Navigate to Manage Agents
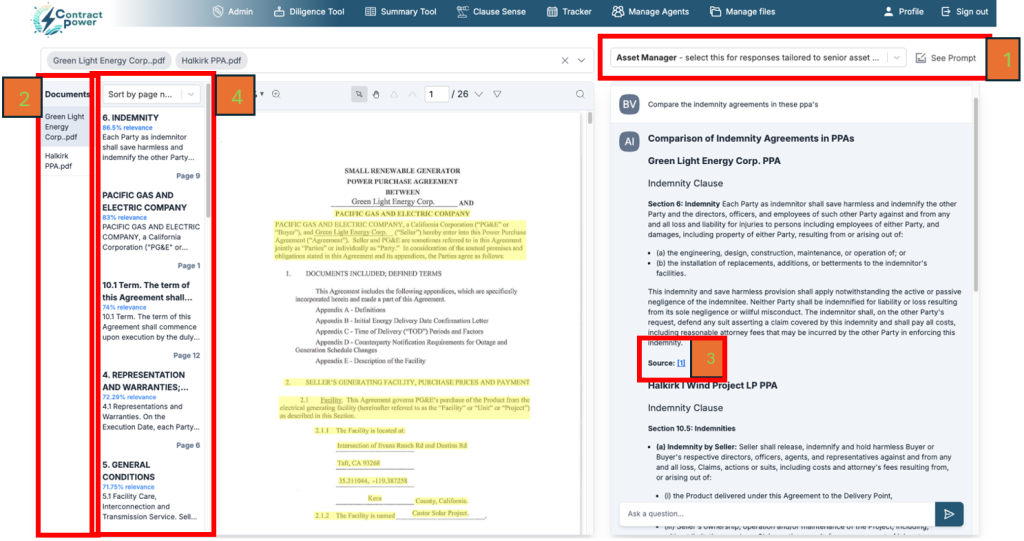The height and width of the screenshot is (541, 1024). point(651,12)
